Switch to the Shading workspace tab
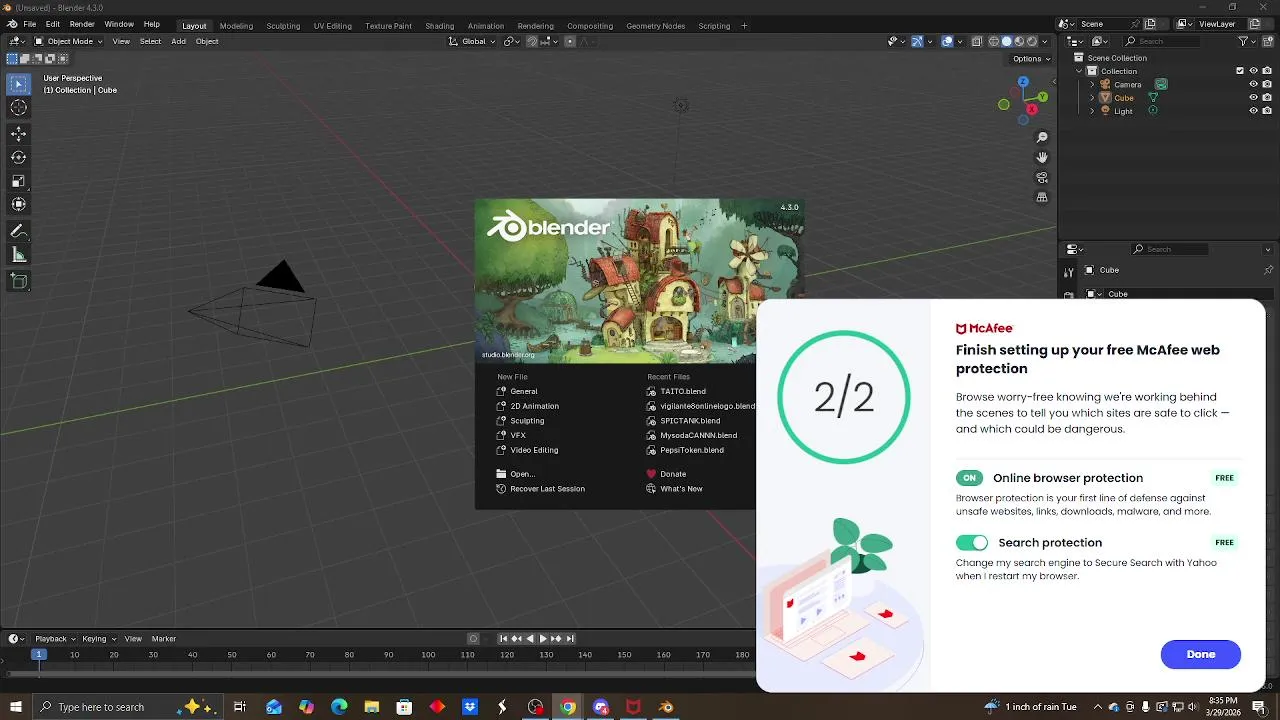This screenshot has width=1280, height=720. pyautogui.click(x=439, y=26)
